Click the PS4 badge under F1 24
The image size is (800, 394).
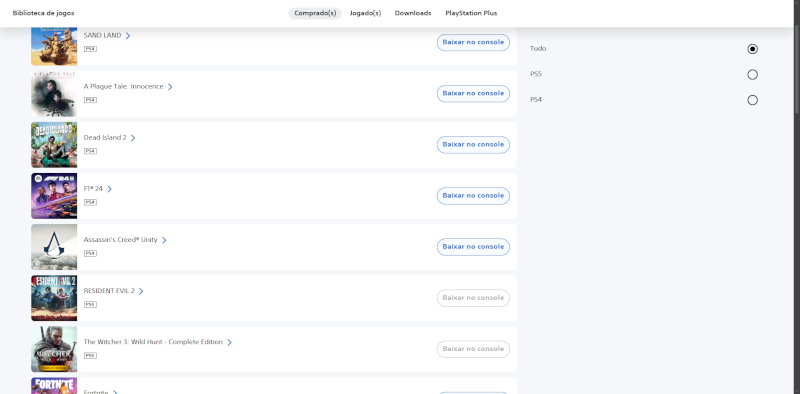point(90,202)
